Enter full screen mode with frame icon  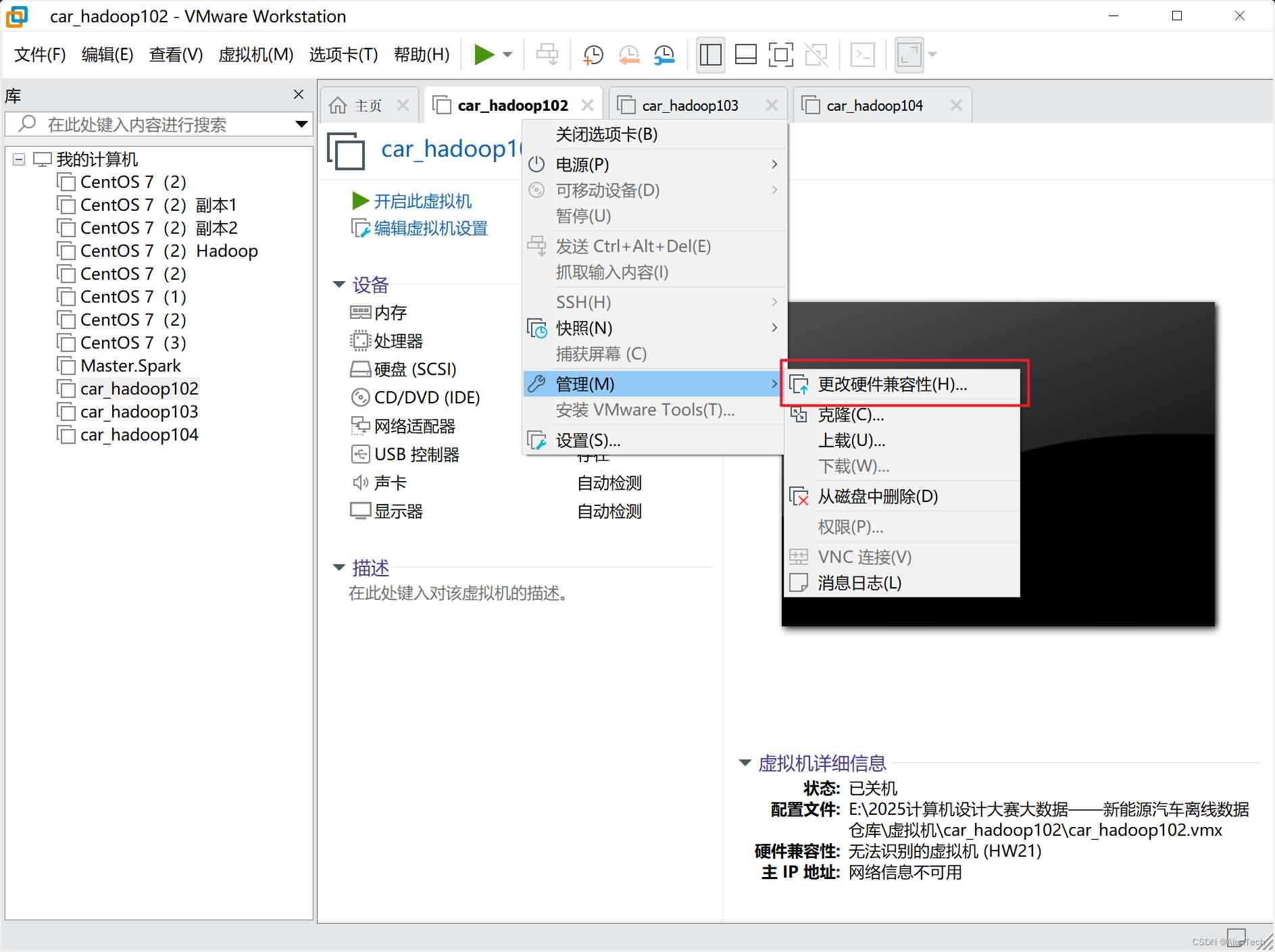[781, 54]
